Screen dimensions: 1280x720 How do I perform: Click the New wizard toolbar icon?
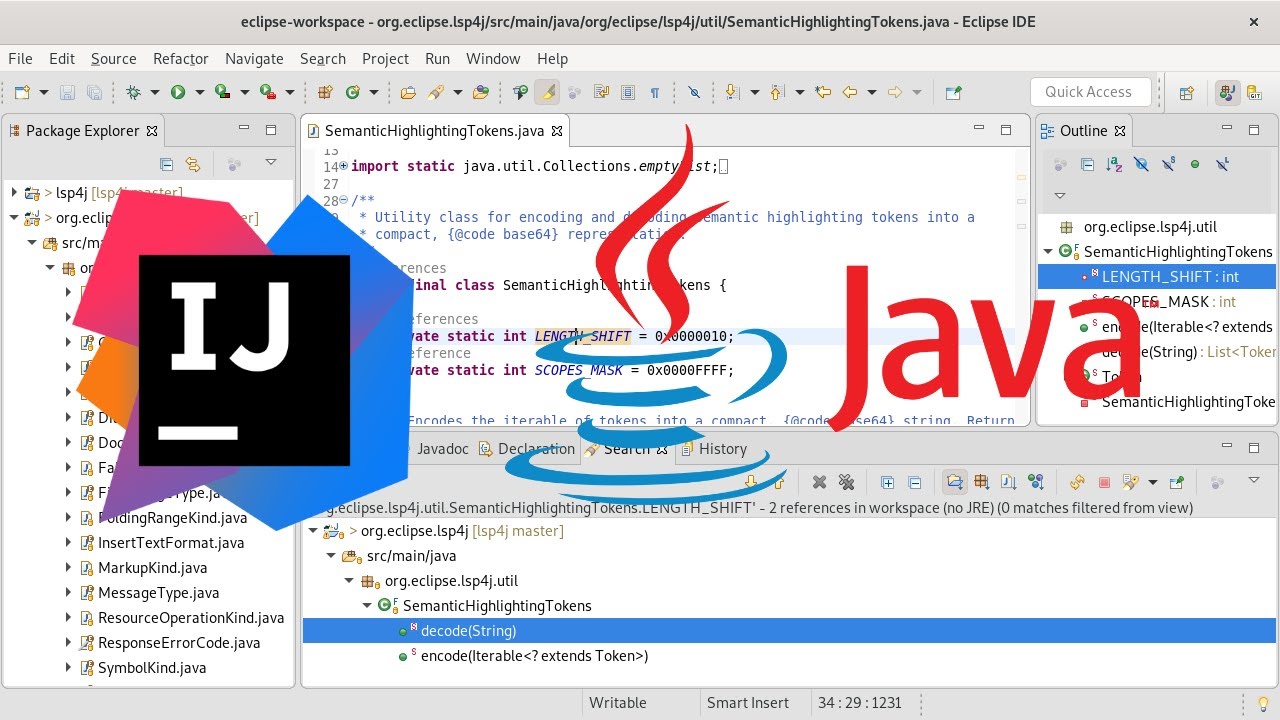[22, 92]
